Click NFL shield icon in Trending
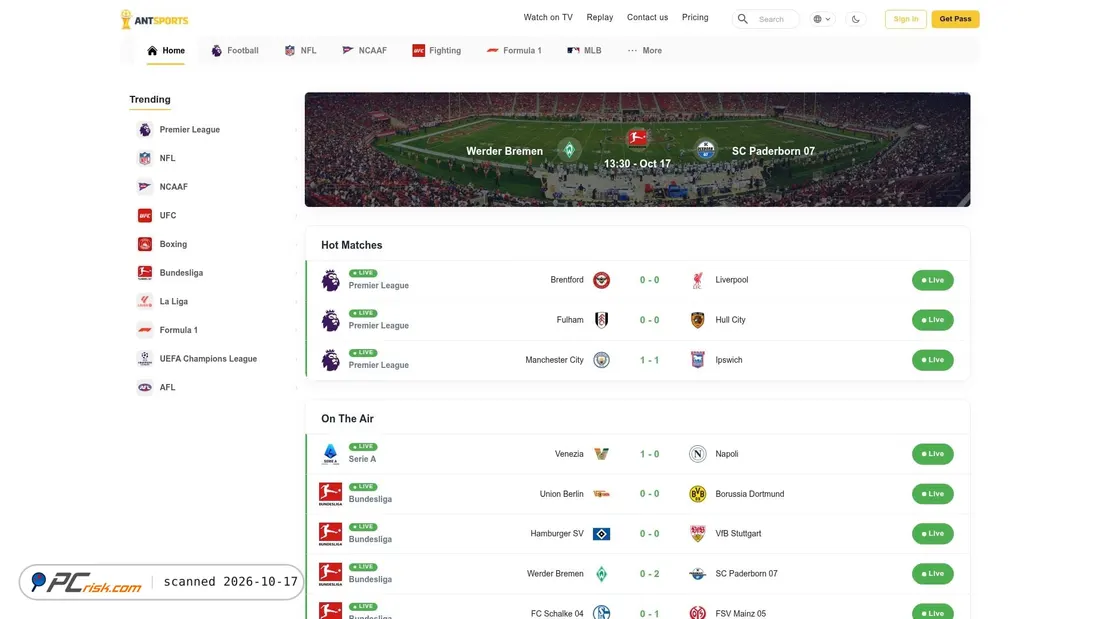 [x=145, y=159]
